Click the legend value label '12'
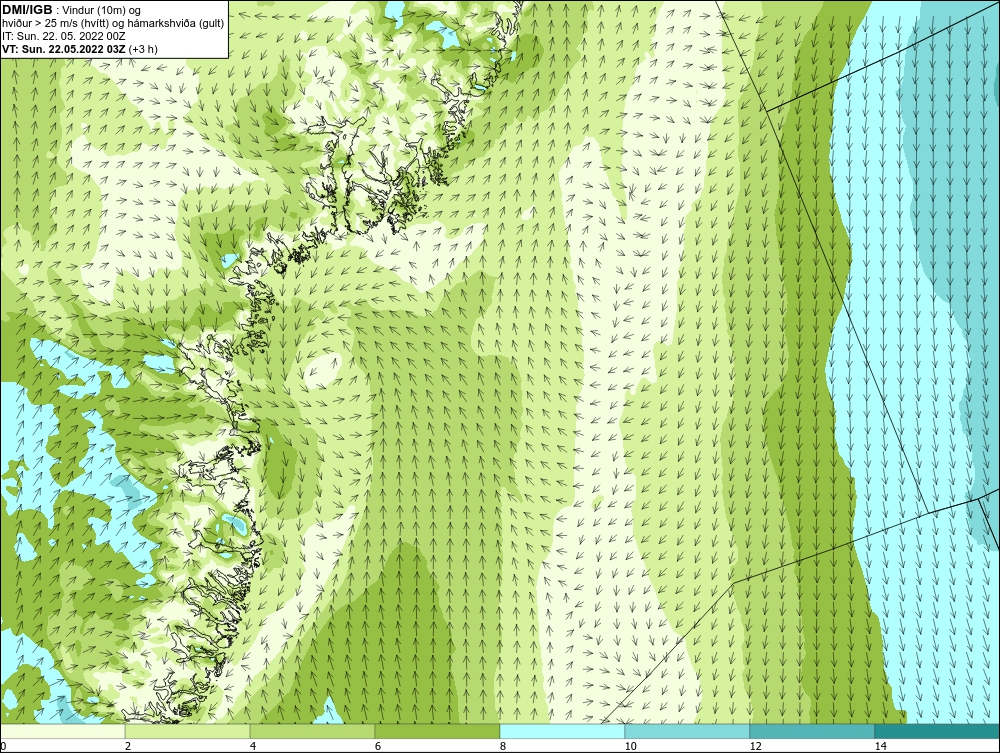 (756, 747)
